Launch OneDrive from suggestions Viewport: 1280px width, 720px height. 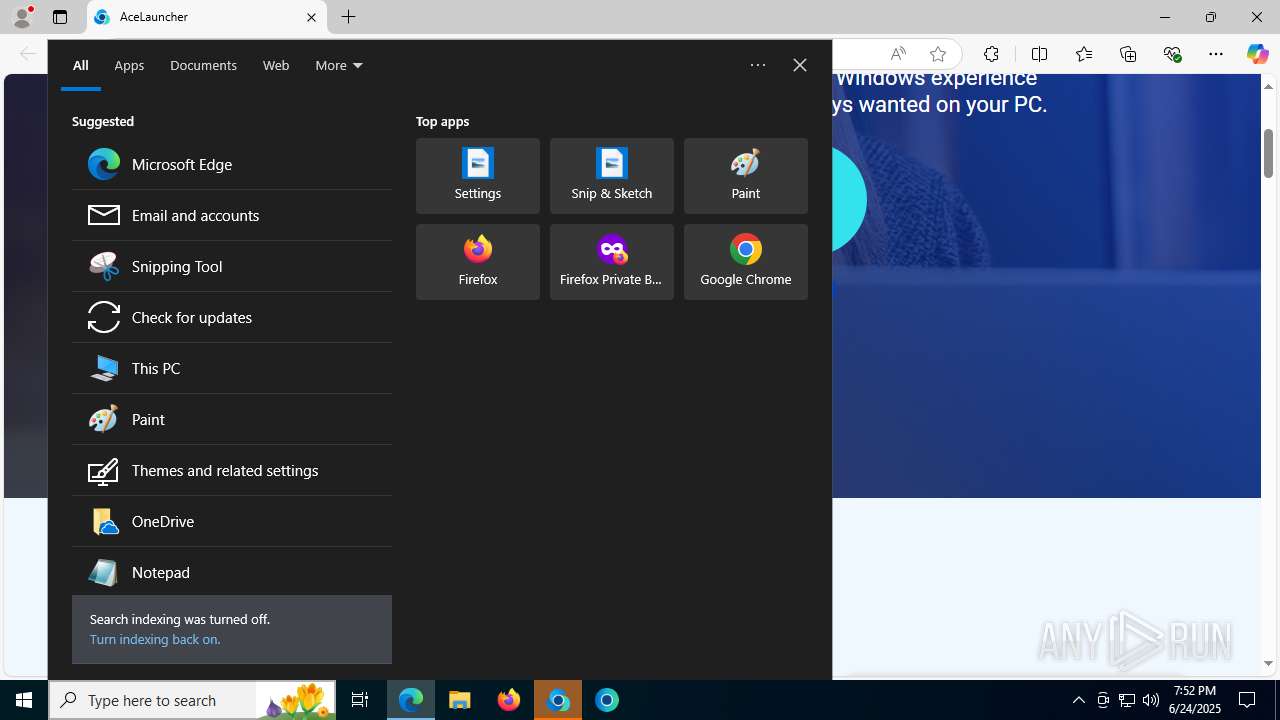pyautogui.click(x=231, y=521)
